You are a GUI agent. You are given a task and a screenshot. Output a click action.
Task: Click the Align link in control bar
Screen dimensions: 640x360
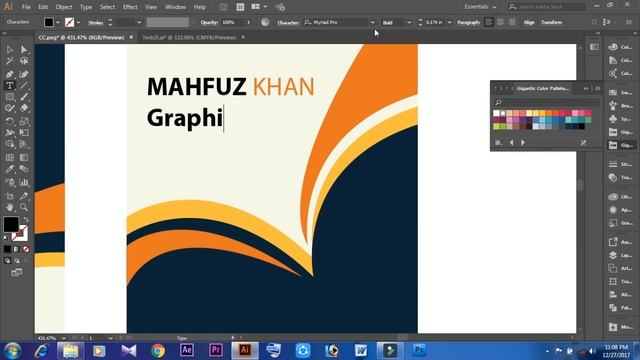coord(529,22)
